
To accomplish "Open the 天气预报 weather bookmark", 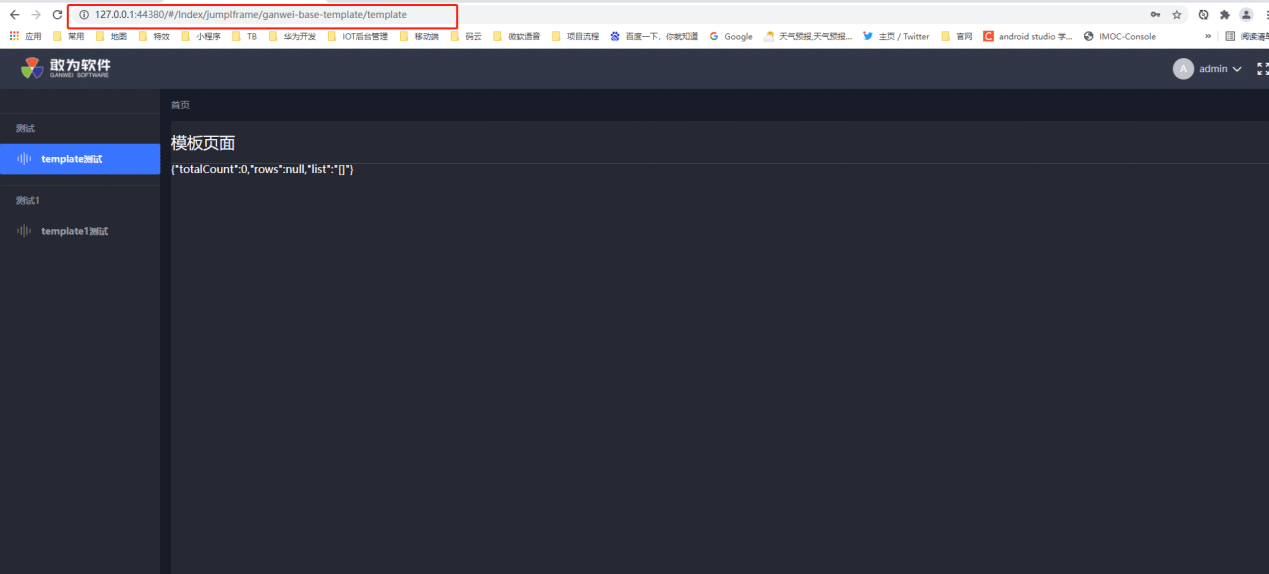I will coord(808,36).
